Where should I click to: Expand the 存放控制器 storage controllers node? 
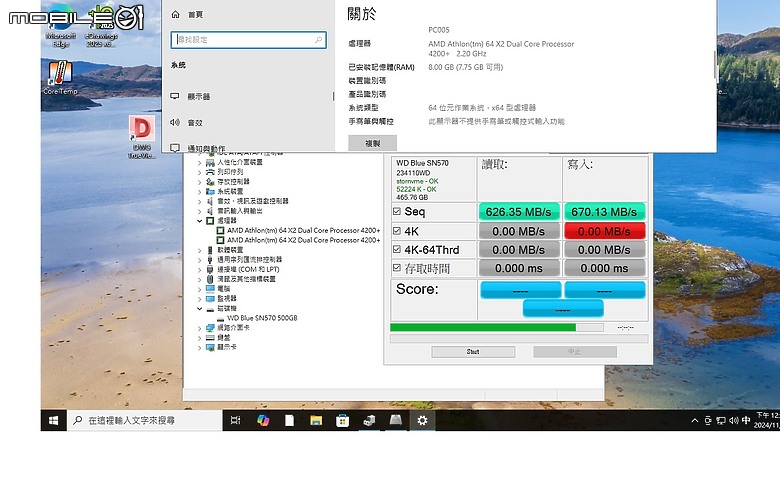199,182
